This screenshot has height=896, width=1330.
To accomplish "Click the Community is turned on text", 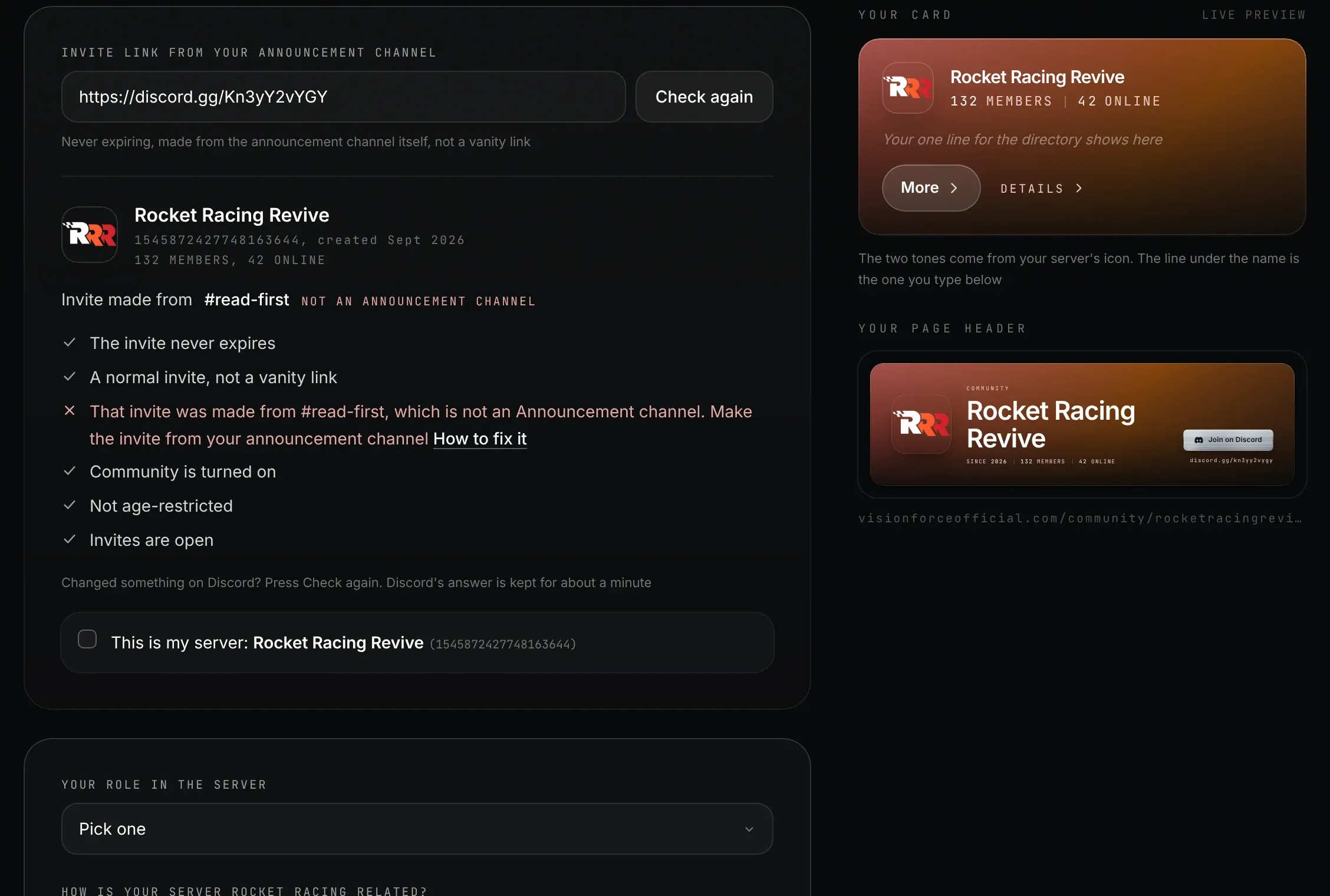I will click(x=183, y=472).
